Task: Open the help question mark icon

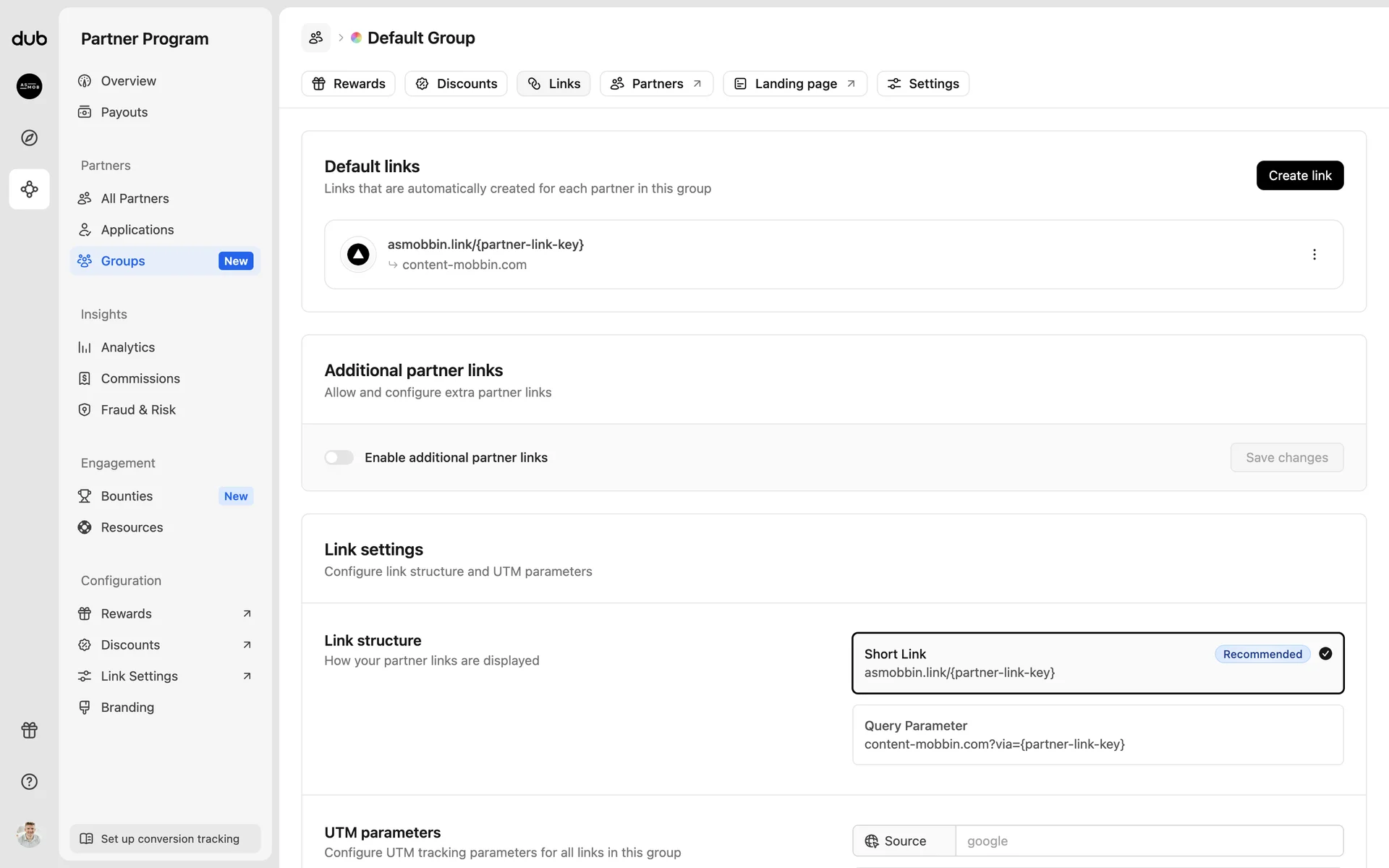Action: tap(29, 781)
